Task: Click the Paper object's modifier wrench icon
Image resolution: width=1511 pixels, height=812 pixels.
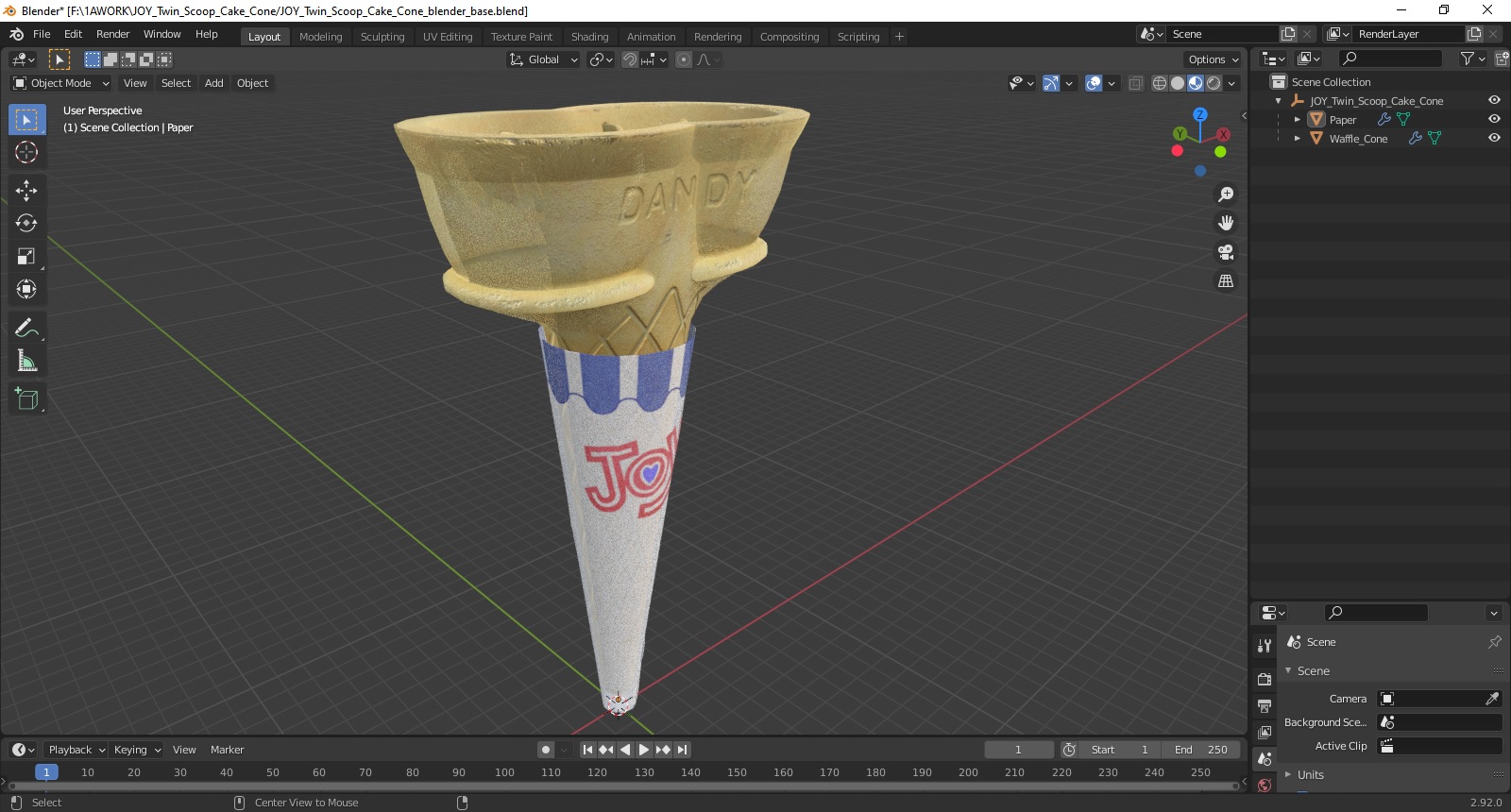Action: click(1384, 120)
